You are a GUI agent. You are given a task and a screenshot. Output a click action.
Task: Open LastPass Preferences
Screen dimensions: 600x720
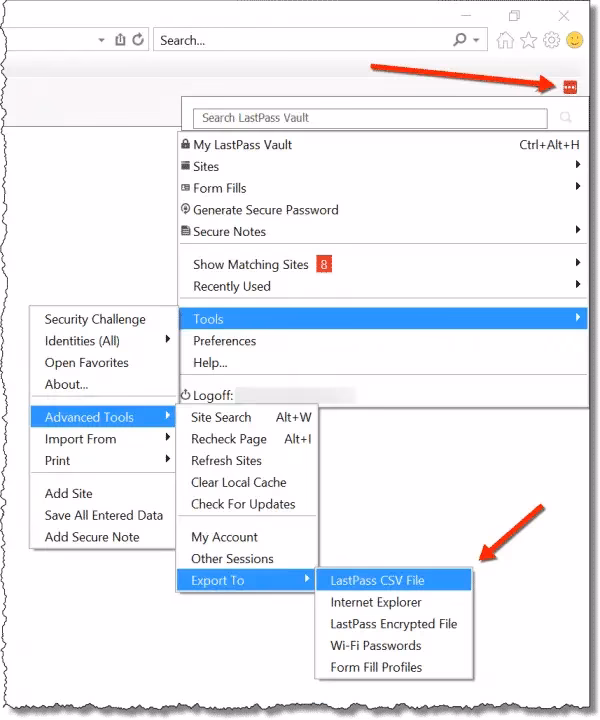click(383, 341)
